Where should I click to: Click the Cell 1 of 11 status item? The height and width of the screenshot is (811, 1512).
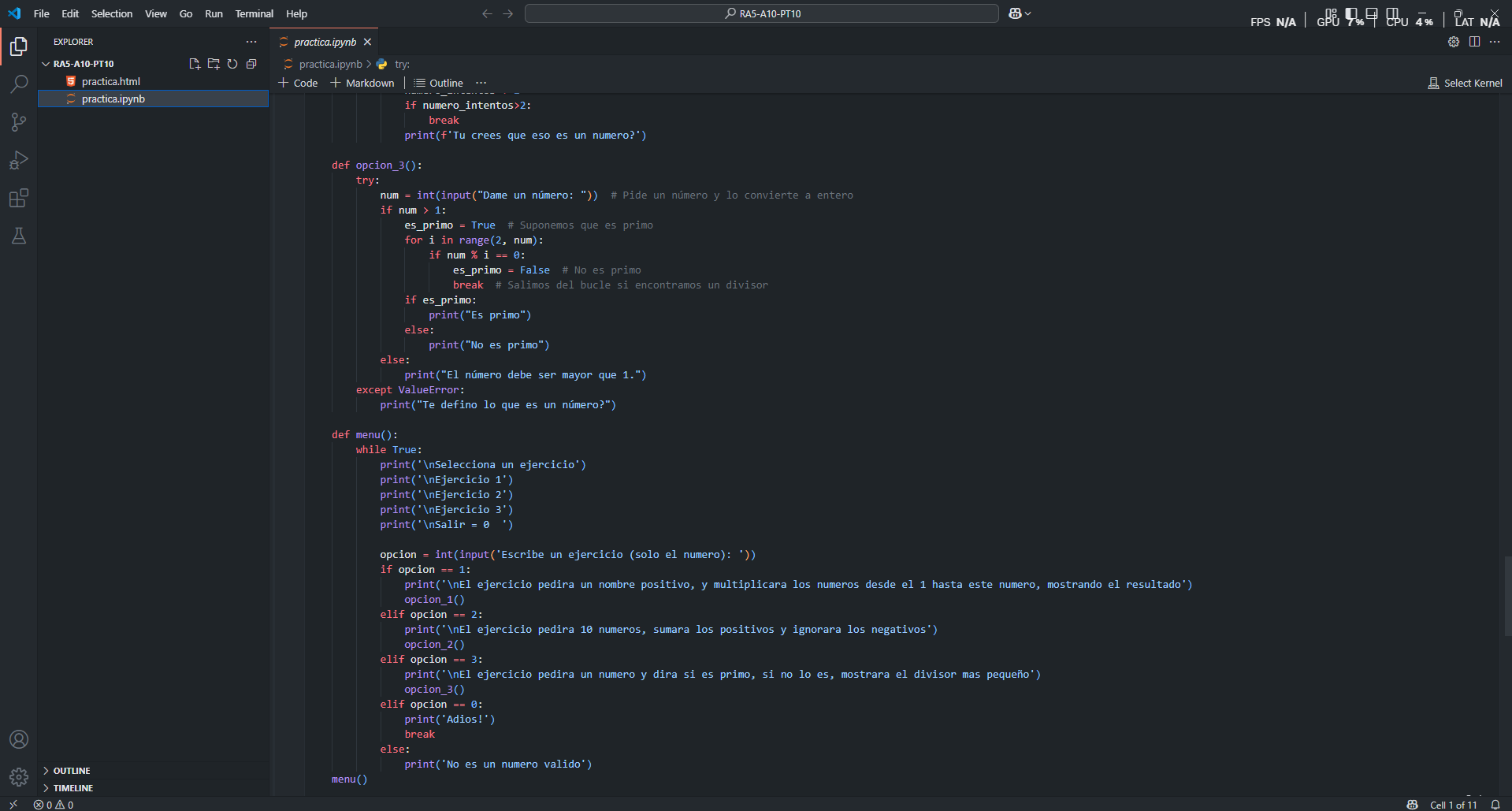click(x=1453, y=805)
